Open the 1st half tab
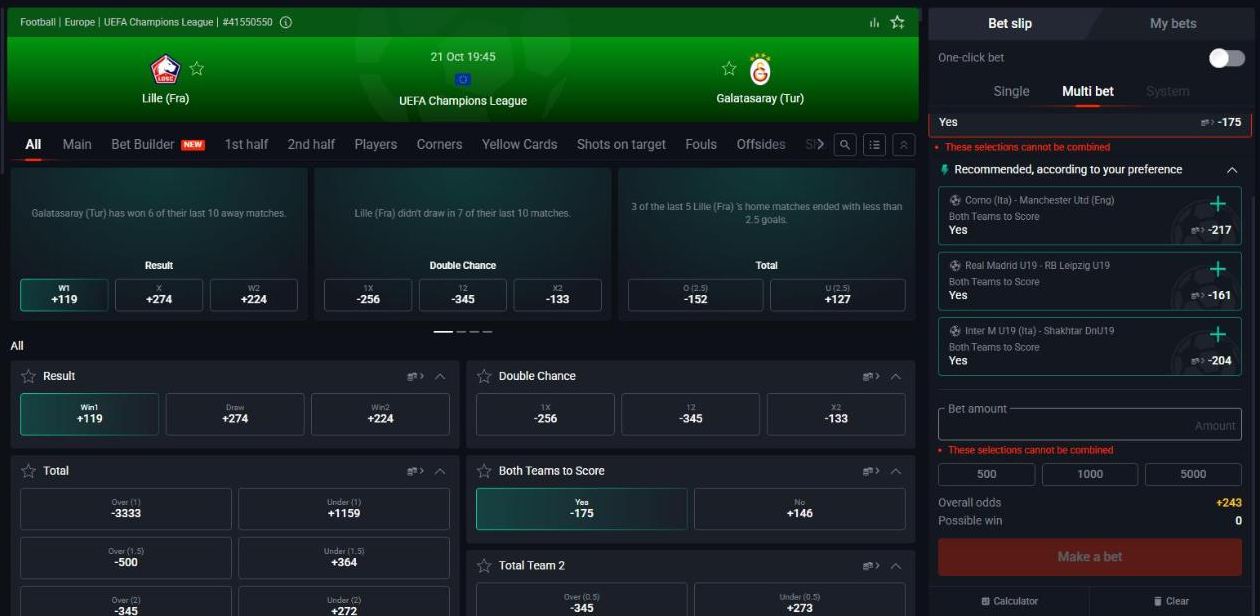The image size is (1260, 616). tap(246, 144)
